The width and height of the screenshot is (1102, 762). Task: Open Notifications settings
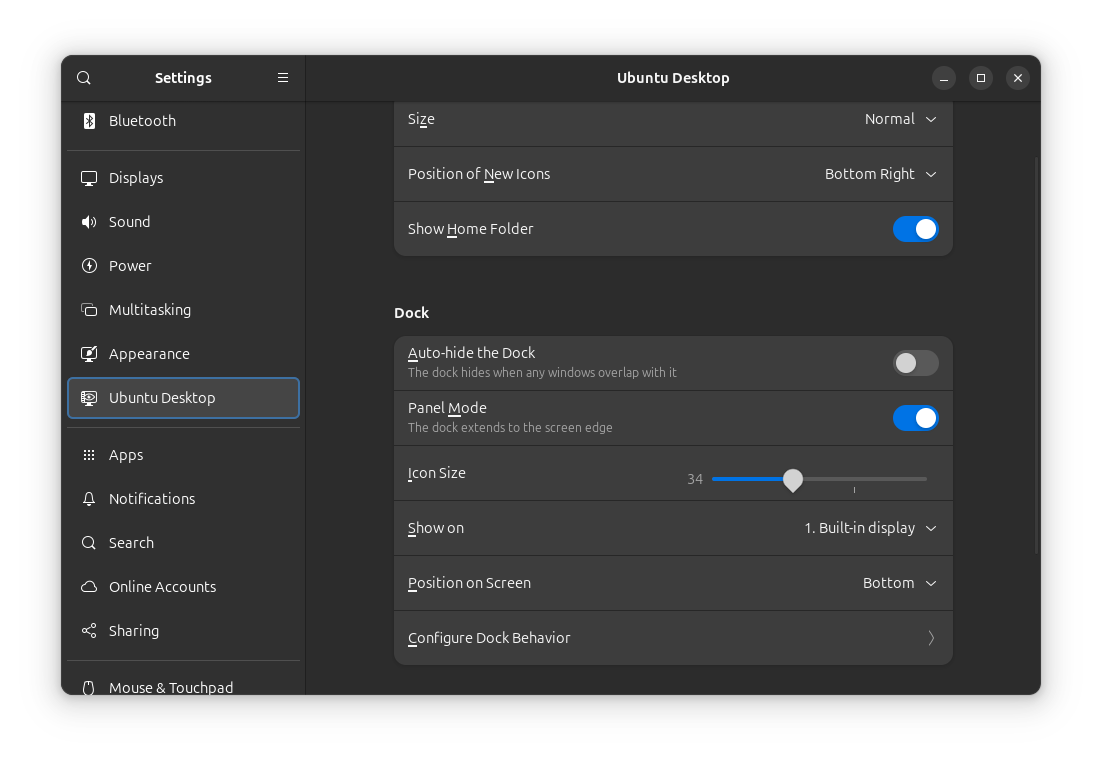183,499
